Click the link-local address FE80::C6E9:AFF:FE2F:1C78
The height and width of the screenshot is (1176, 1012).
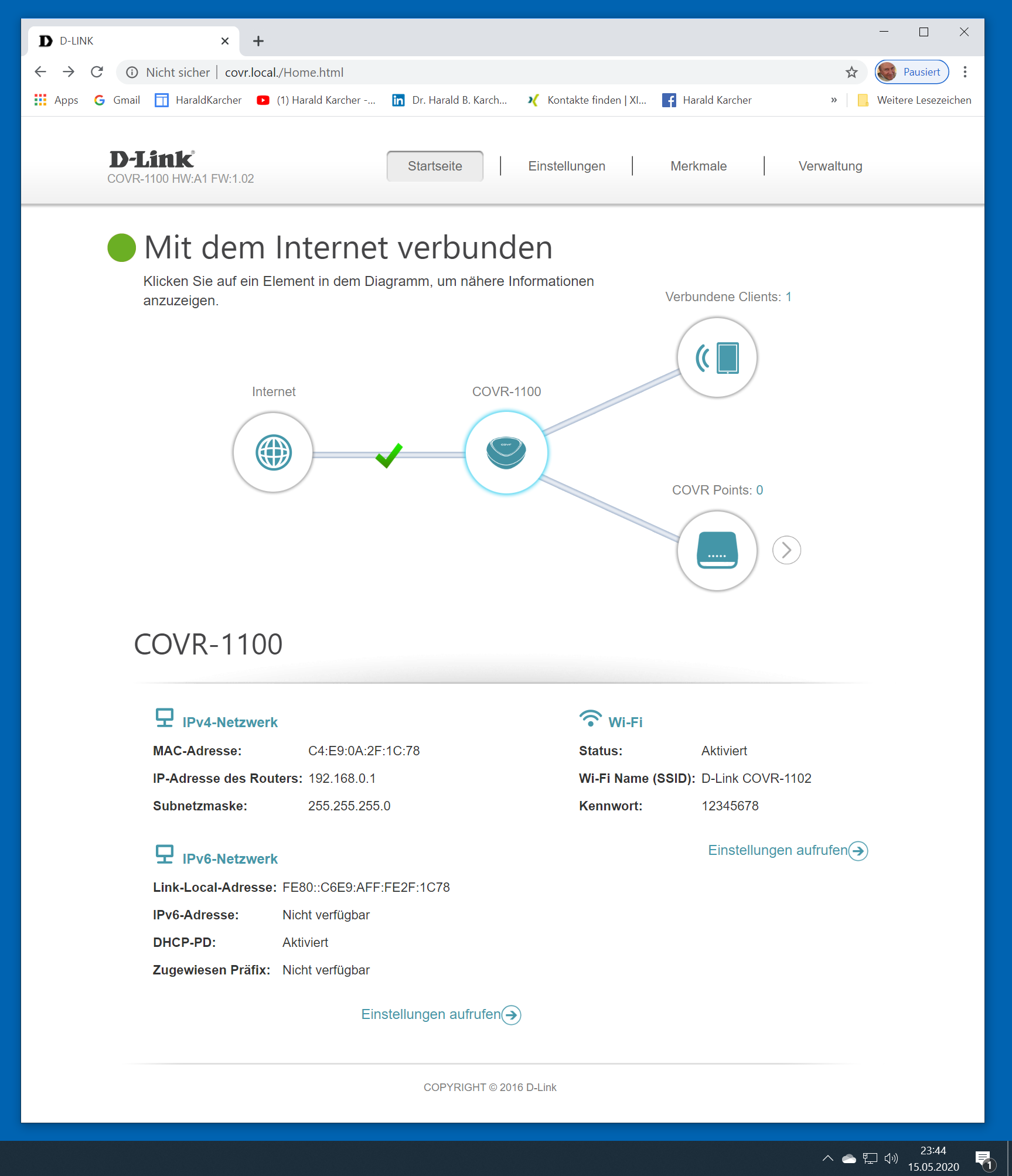366,887
